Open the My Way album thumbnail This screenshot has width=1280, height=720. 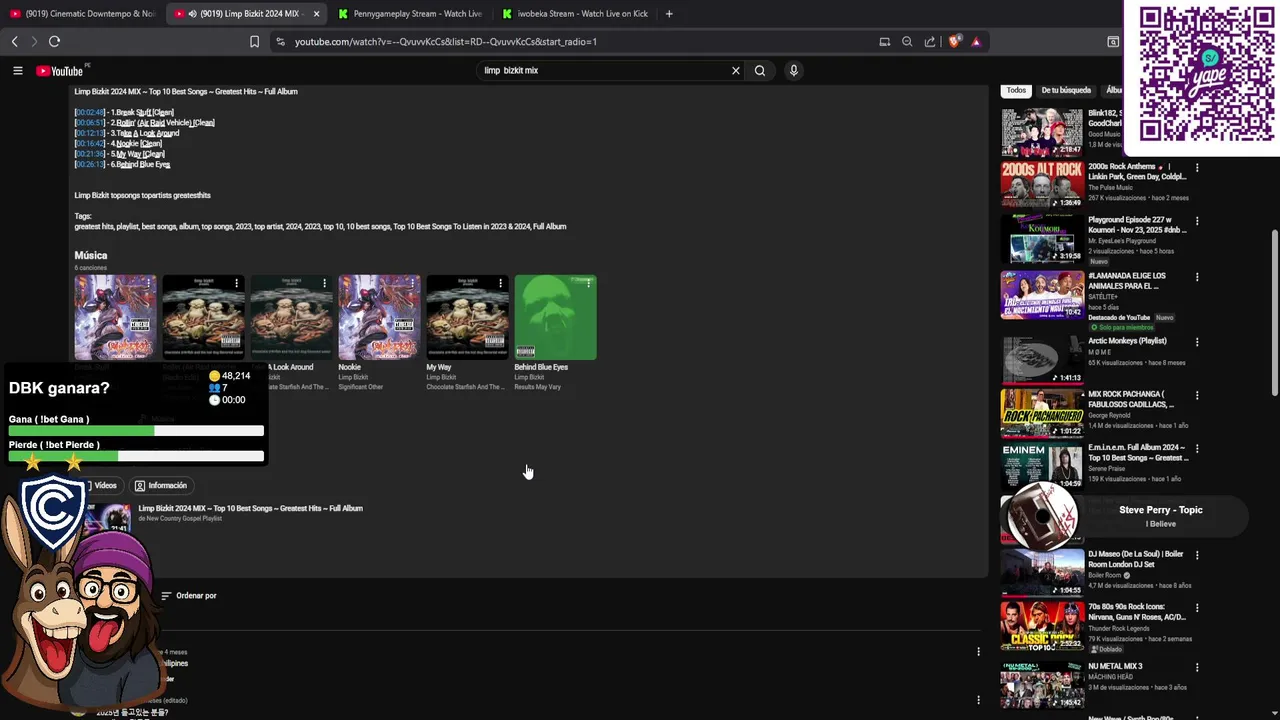[x=467, y=318]
